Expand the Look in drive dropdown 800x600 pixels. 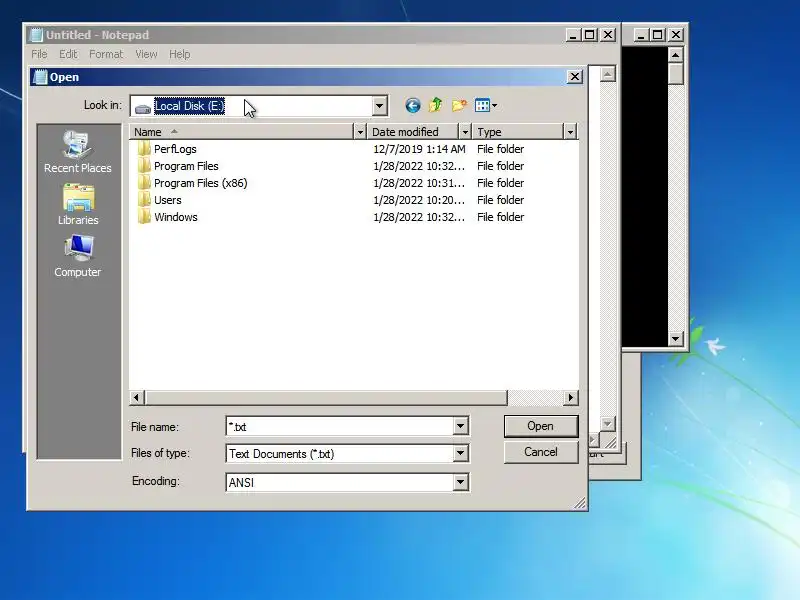(x=379, y=106)
